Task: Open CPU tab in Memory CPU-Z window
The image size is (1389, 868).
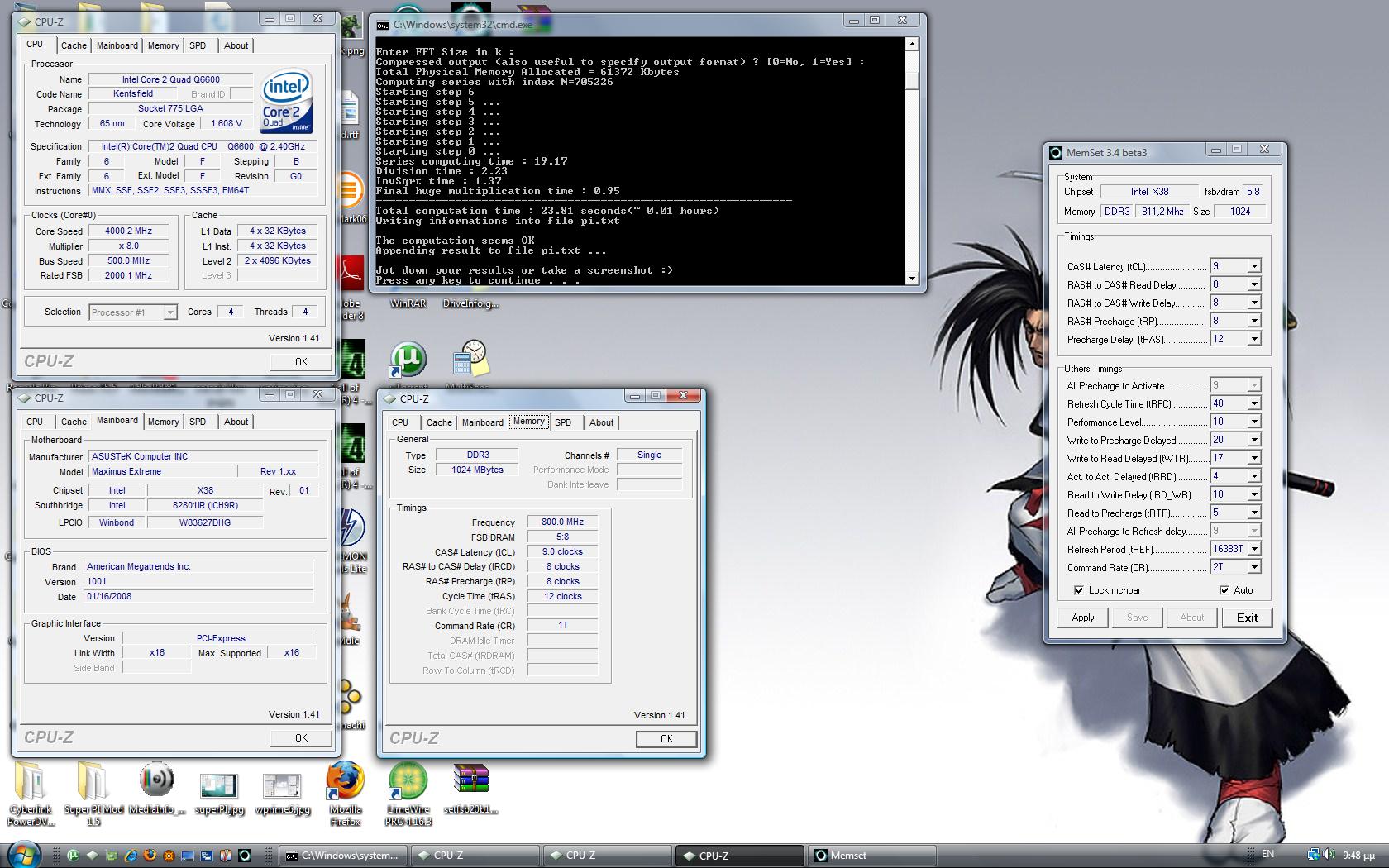Action: (x=401, y=422)
